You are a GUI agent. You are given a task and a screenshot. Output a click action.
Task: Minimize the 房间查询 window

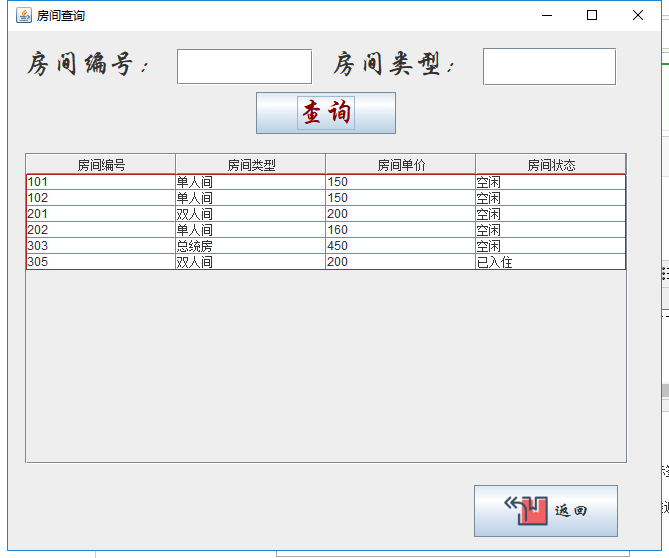tap(546, 15)
